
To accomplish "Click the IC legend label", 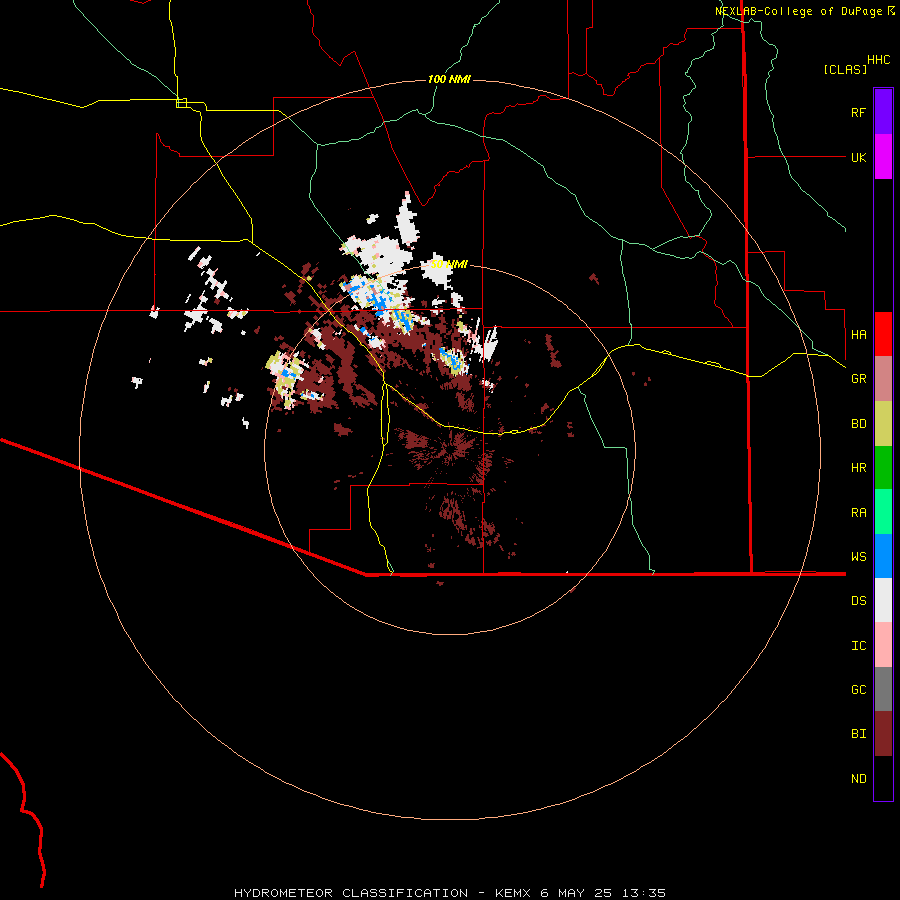I will (x=858, y=646).
